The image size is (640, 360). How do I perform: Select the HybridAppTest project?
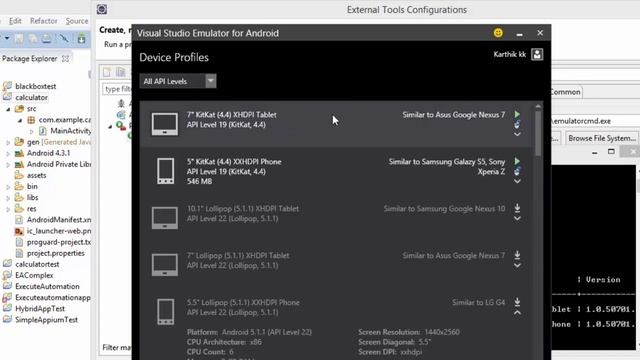click(40, 309)
